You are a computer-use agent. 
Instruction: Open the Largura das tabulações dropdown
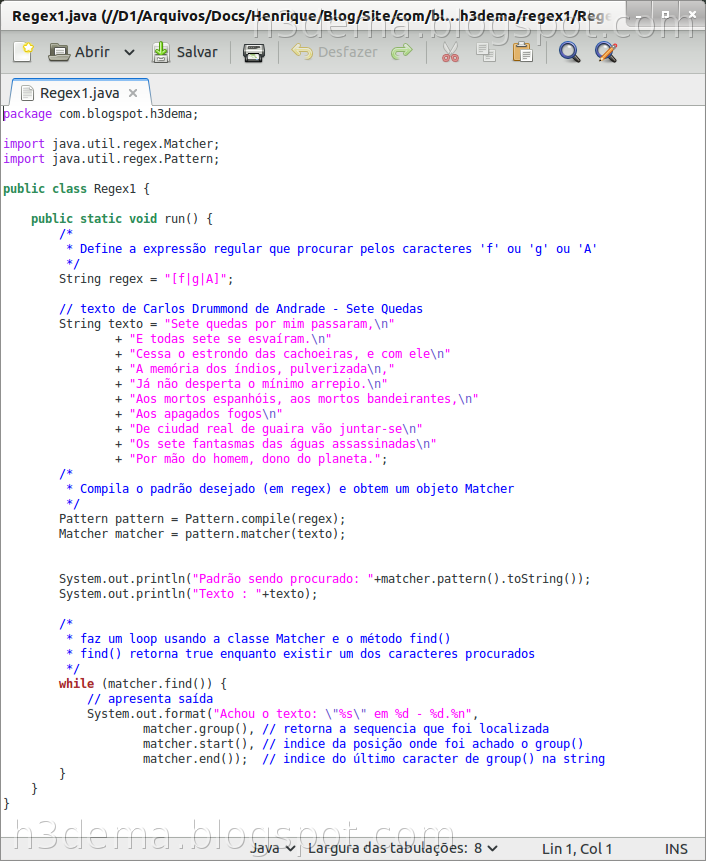click(x=403, y=848)
